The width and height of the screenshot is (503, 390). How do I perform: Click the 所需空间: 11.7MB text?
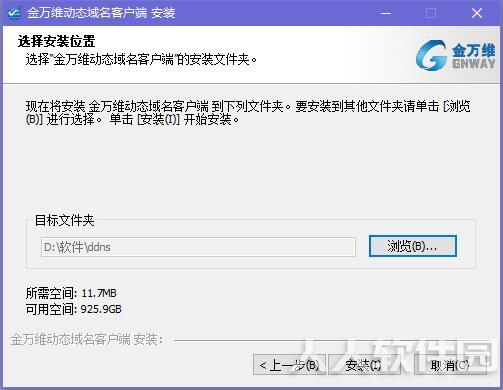(x=71, y=293)
